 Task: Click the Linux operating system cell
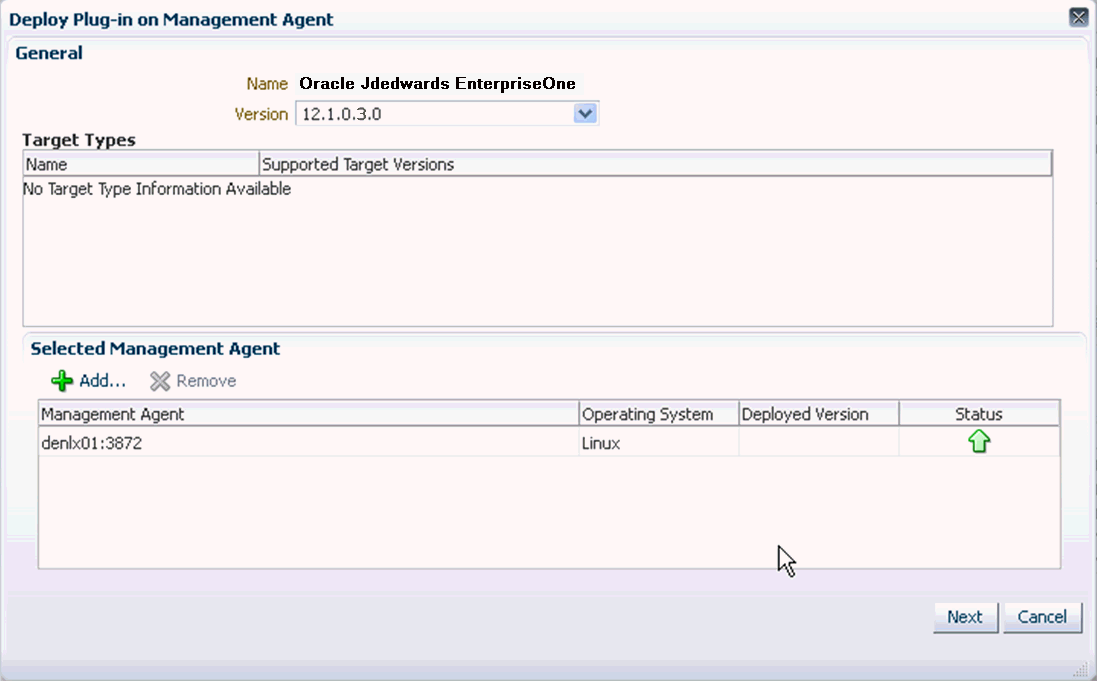[x=658, y=443]
